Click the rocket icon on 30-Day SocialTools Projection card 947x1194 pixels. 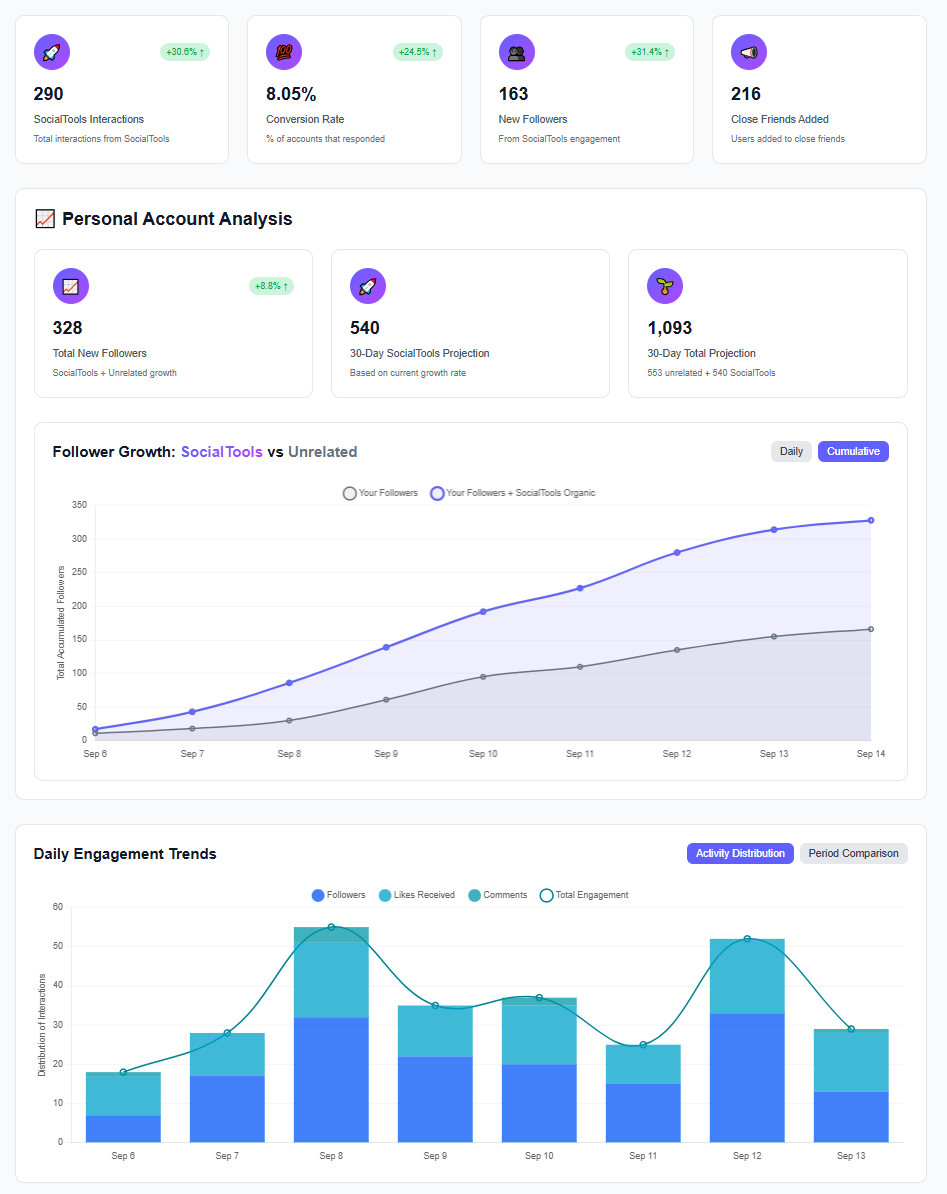pos(368,286)
